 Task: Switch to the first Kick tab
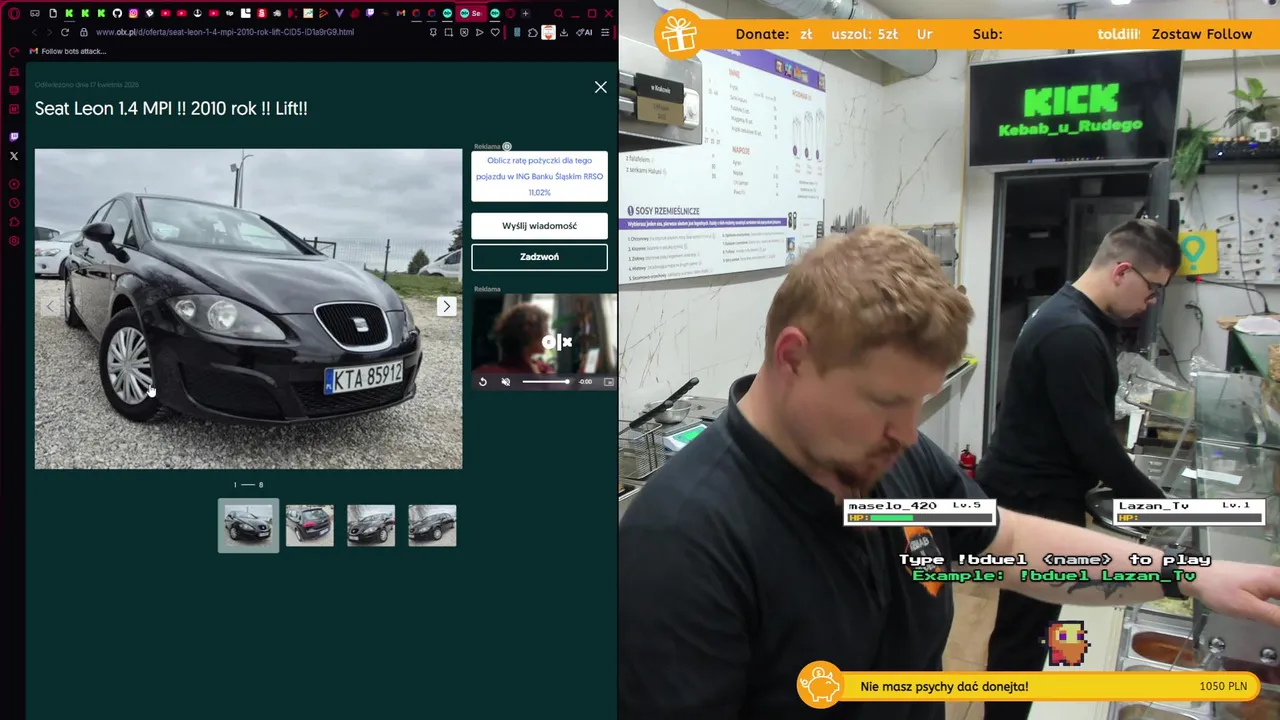point(69,13)
